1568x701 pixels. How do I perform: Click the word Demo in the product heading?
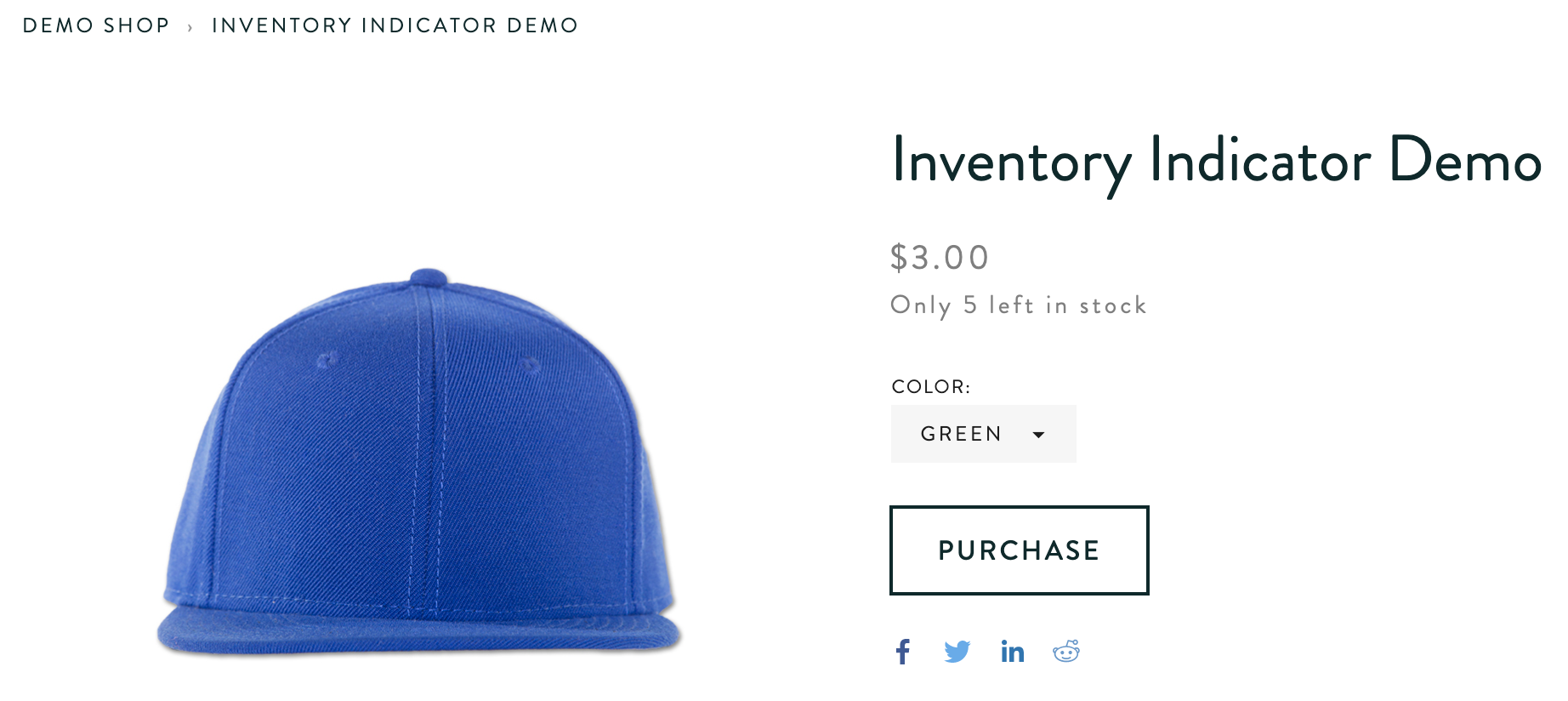(1465, 160)
